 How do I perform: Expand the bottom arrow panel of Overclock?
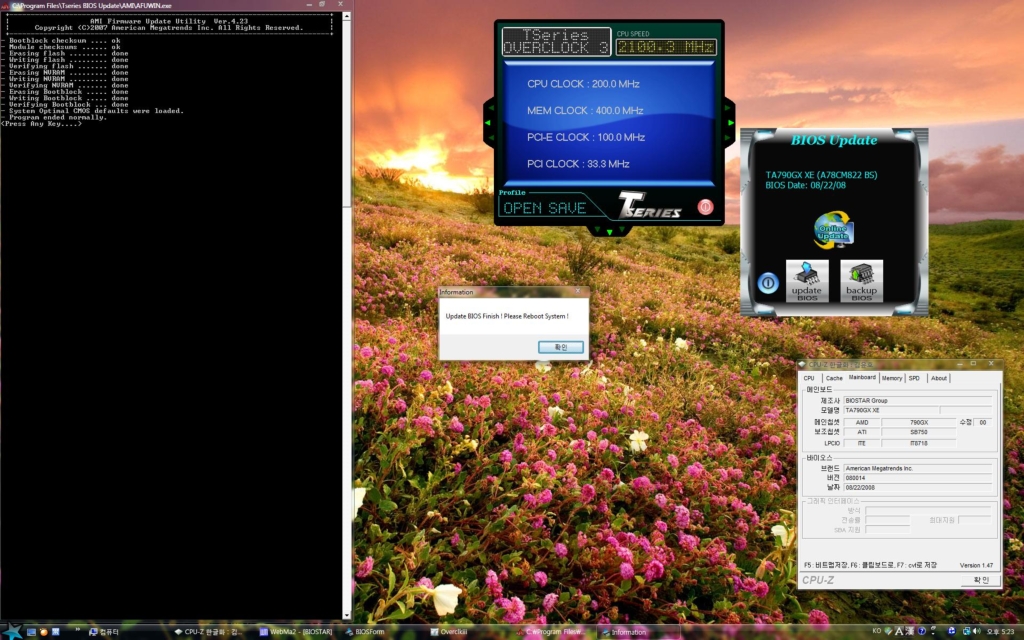click(x=609, y=231)
